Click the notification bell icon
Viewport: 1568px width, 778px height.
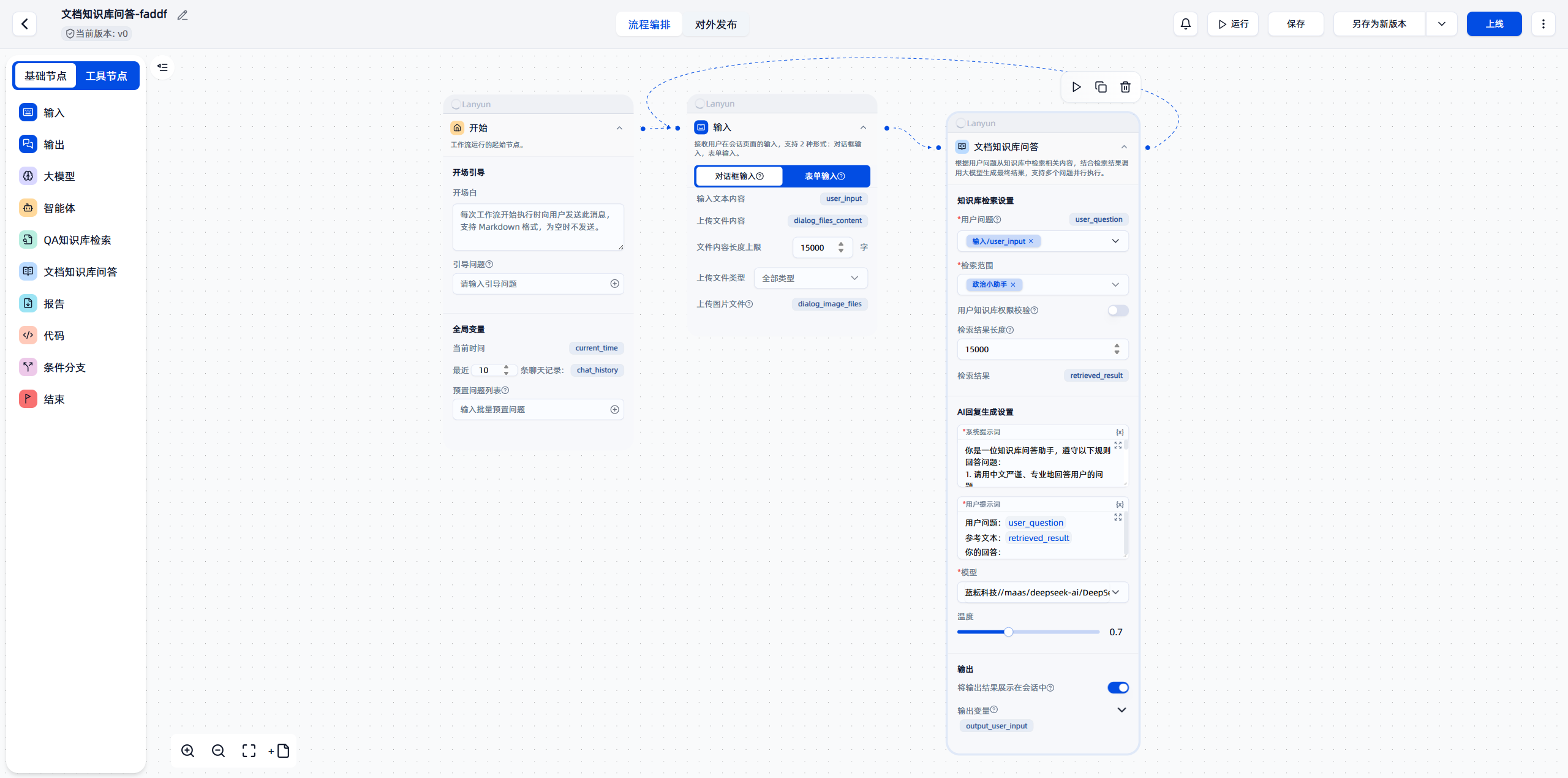point(1186,24)
